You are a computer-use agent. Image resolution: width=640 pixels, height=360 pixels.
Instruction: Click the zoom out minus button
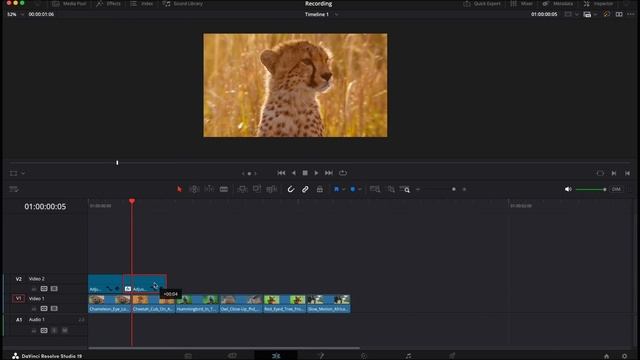[418, 189]
